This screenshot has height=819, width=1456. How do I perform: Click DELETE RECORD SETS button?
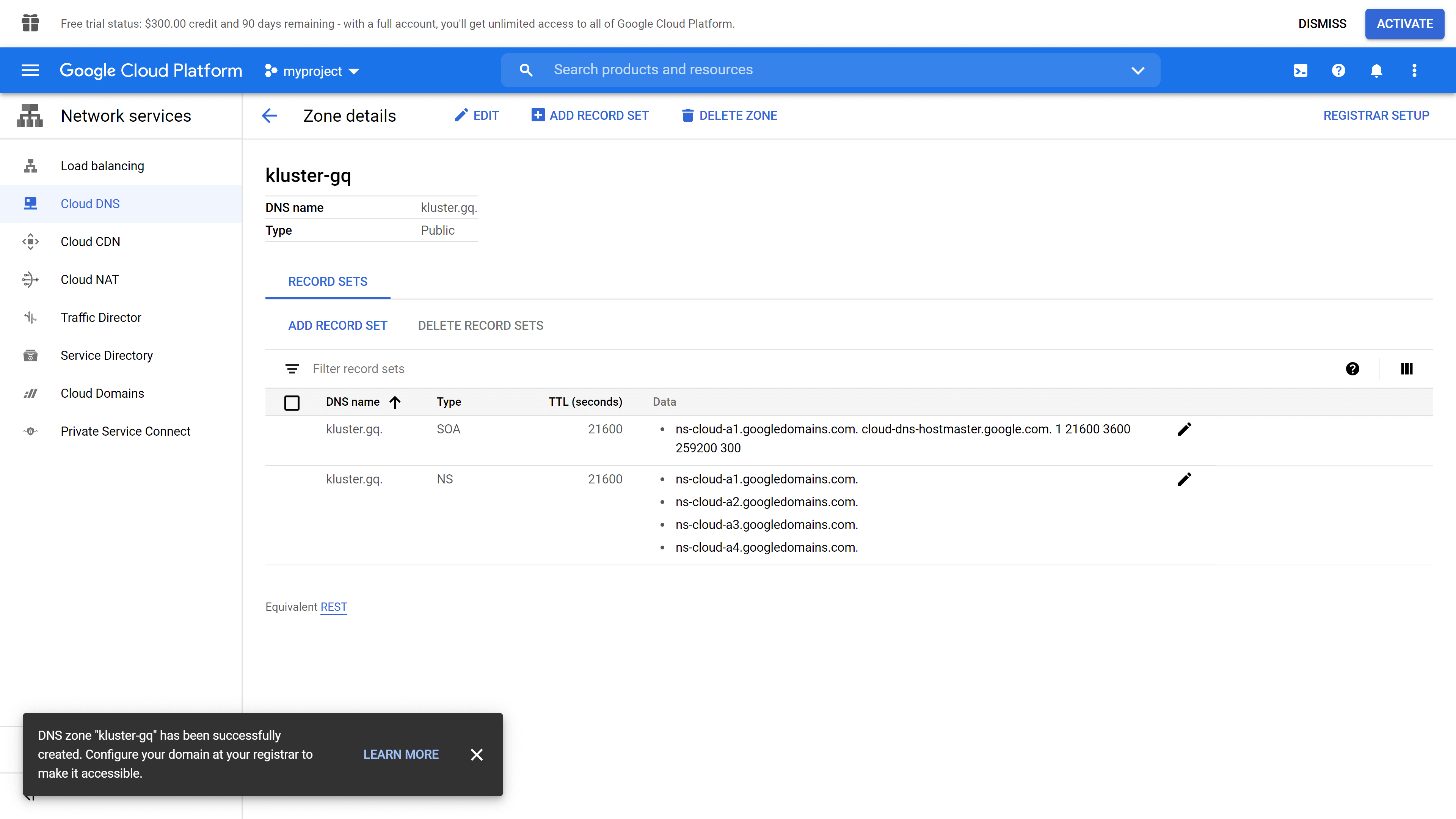[480, 326]
